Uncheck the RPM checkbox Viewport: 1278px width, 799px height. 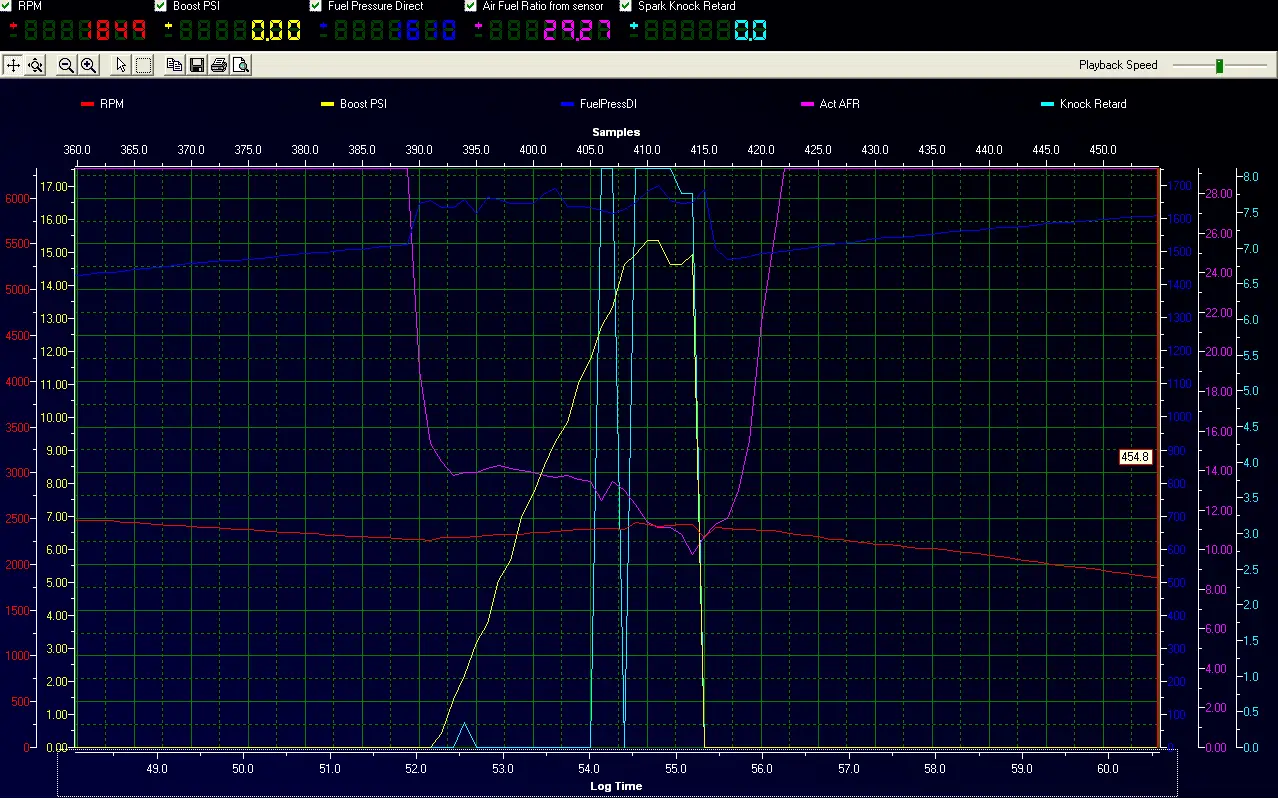tap(7, 6)
